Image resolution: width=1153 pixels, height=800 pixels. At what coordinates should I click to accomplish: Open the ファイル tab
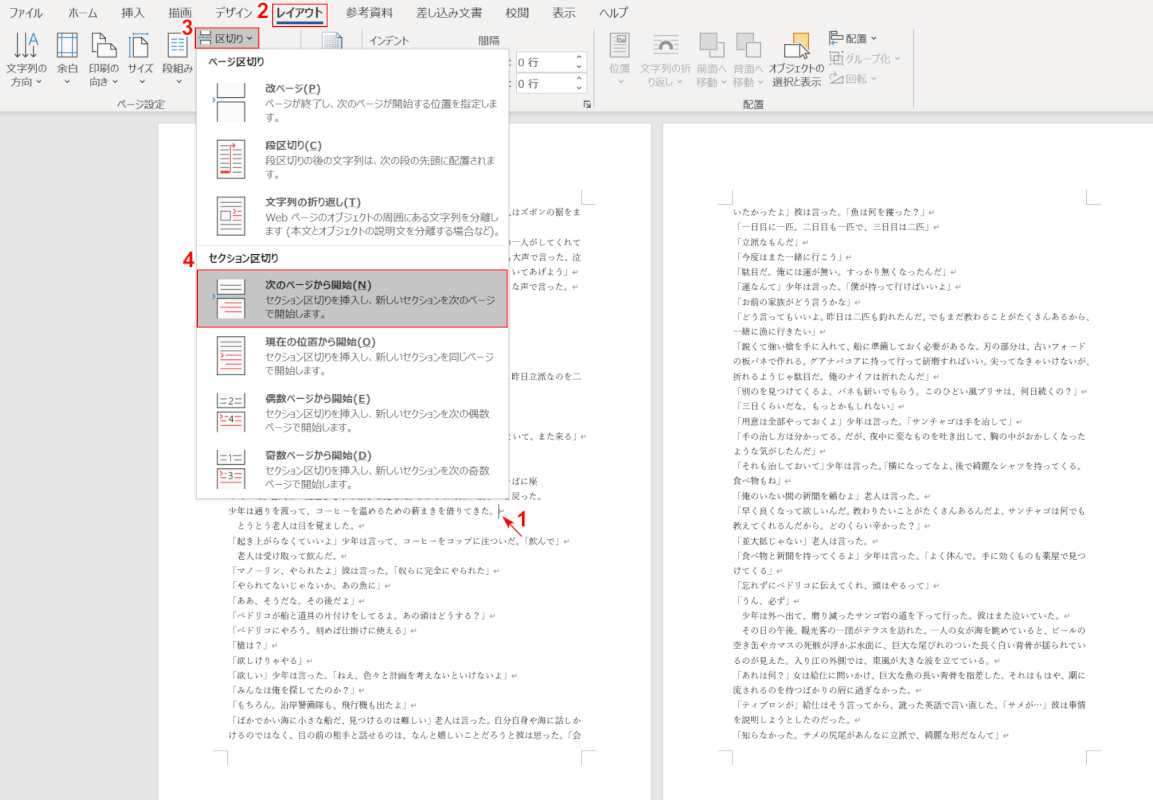point(26,13)
